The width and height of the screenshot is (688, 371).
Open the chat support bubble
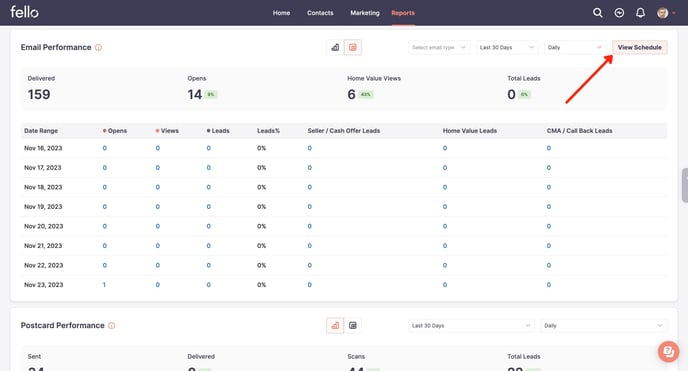668,351
